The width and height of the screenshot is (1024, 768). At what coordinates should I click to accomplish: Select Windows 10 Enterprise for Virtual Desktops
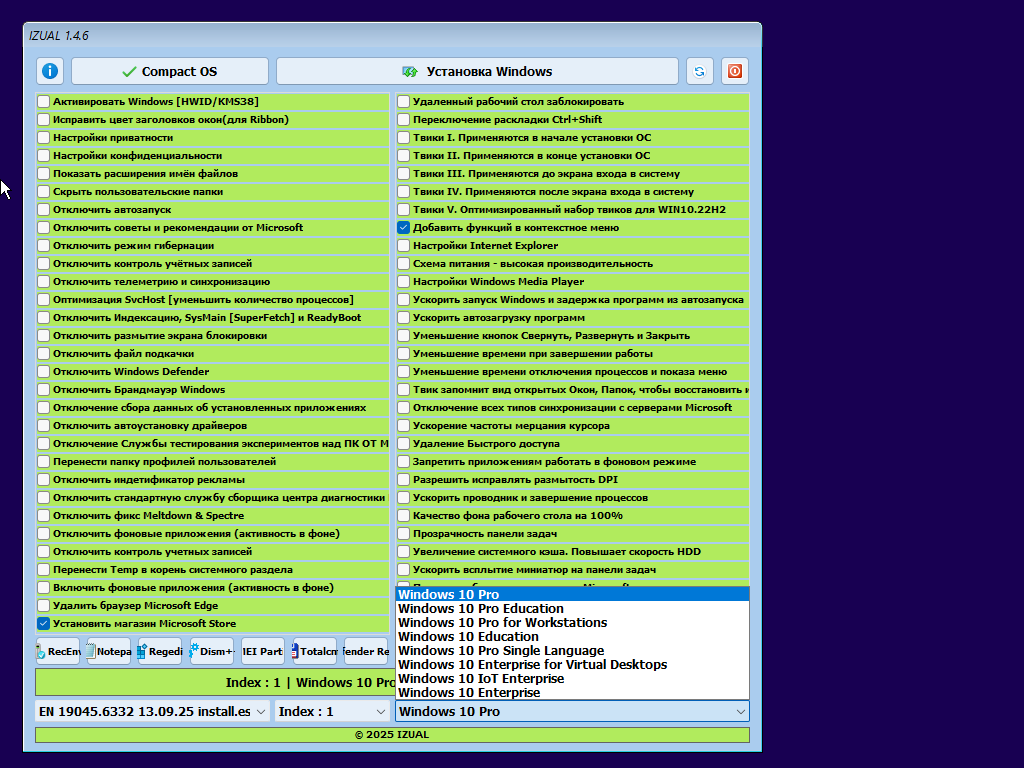572,665
